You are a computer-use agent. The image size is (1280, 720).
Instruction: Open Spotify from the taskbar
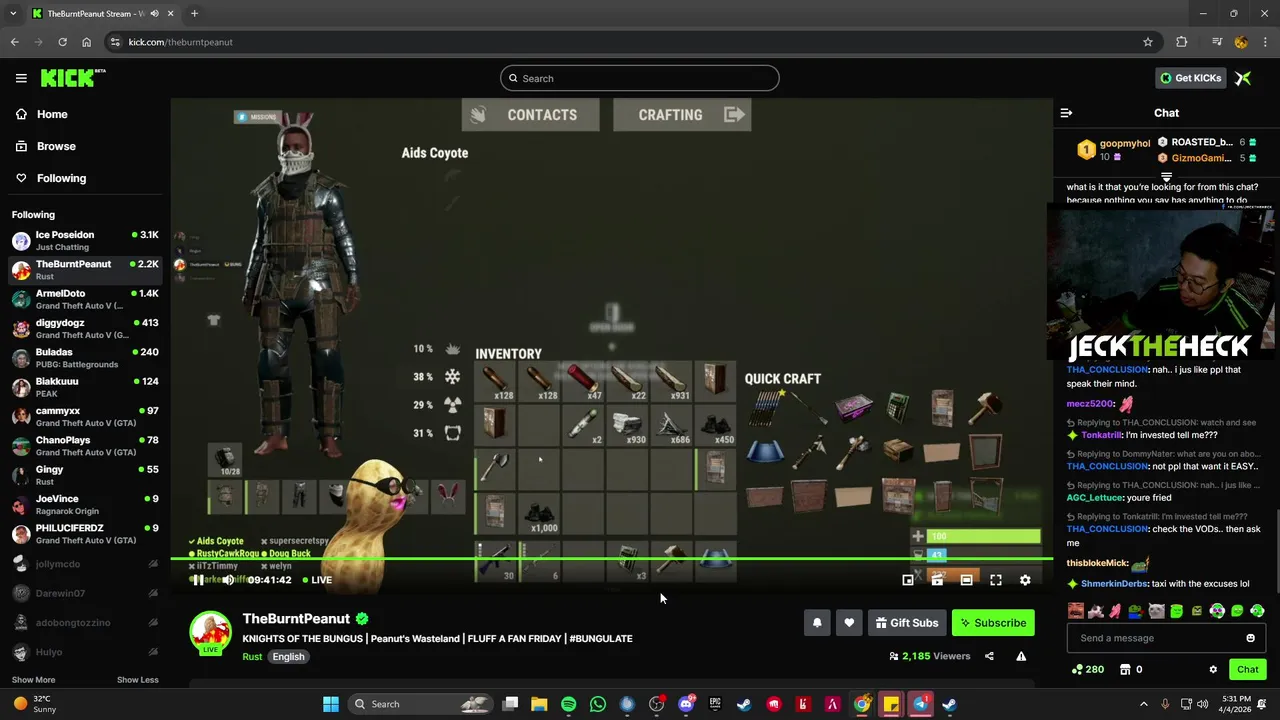click(568, 704)
